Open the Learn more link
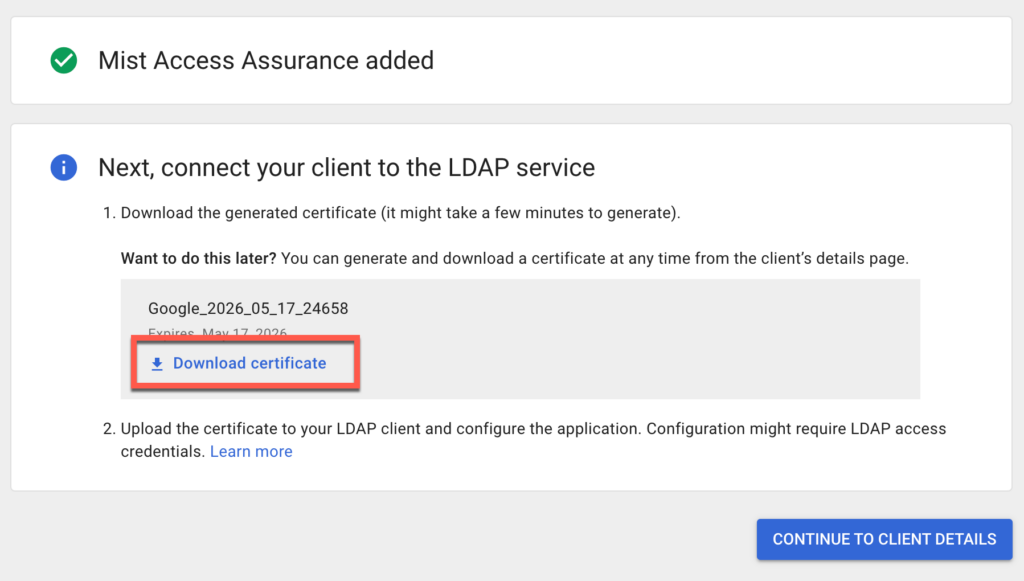The width and height of the screenshot is (1024, 581). coord(251,451)
